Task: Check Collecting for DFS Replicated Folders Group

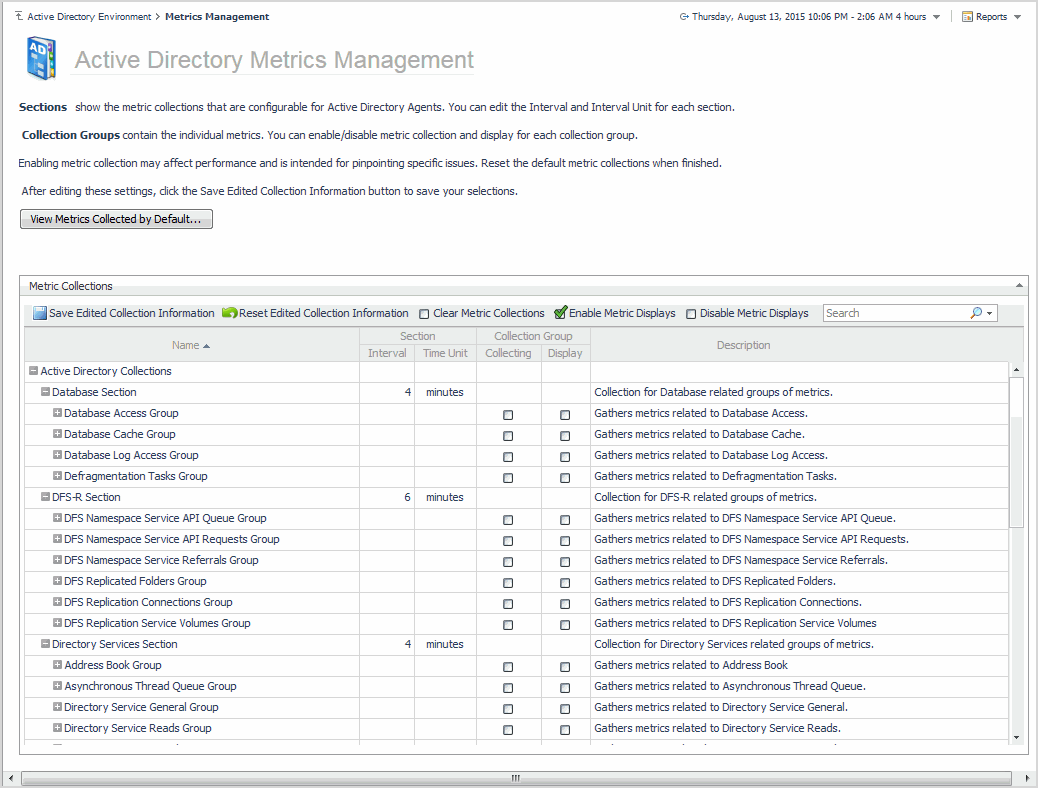Action: coord(508,582)
